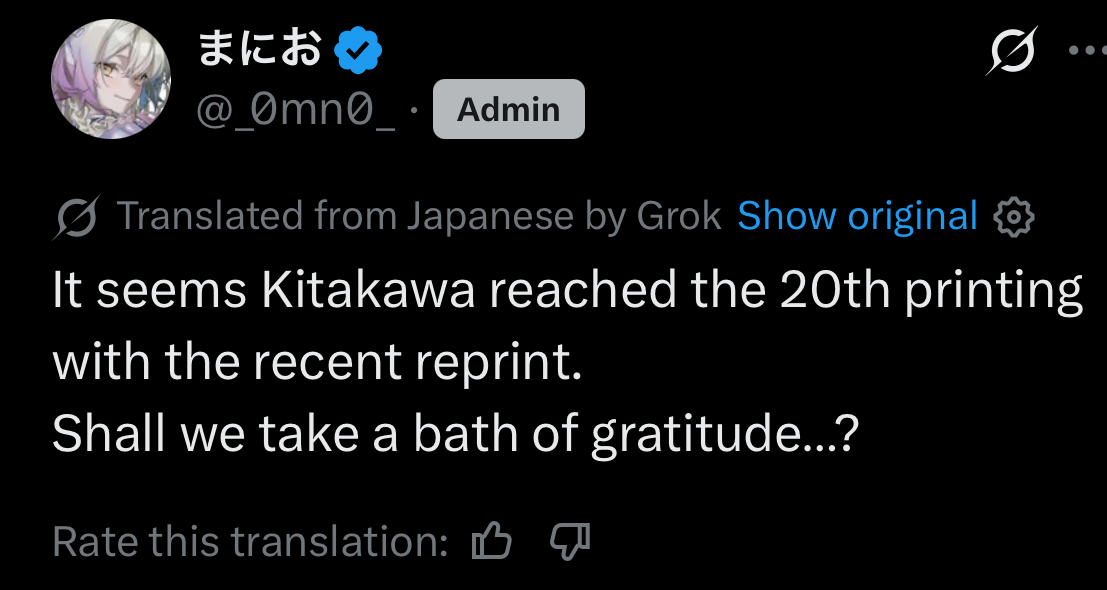
Task: Click the "Rate this translation:" label
Action: pyautogui.click(x=250, y=541)
